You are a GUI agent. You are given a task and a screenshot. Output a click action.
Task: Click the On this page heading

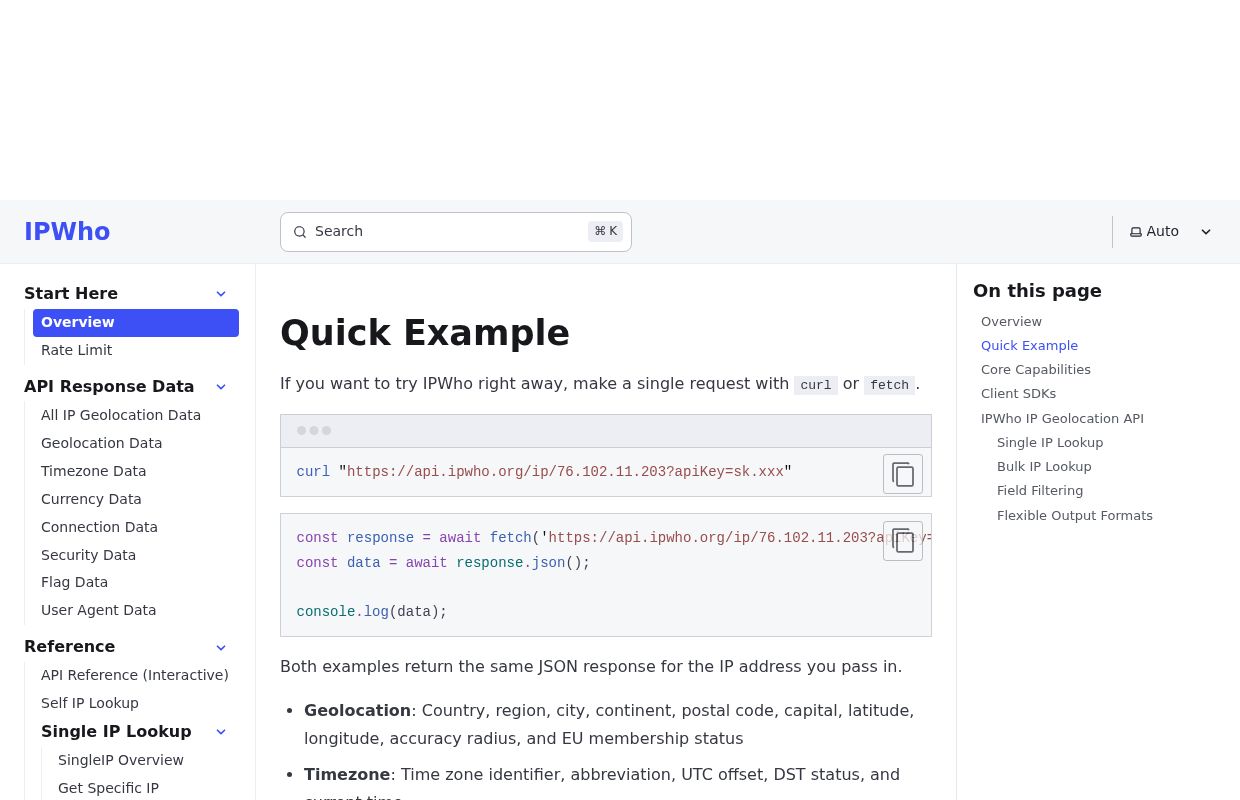pos(1037,291)
